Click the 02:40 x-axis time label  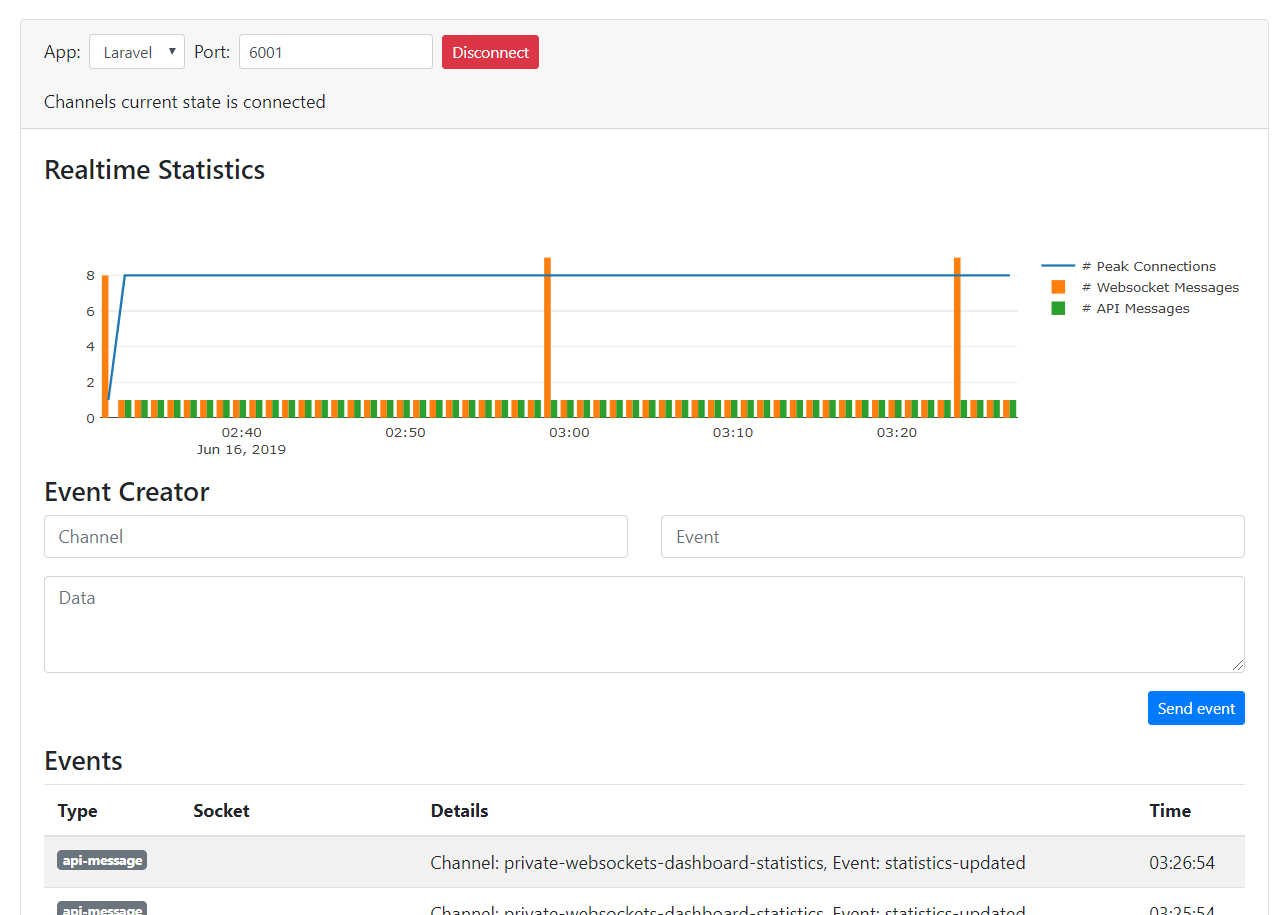coord(241,433)
